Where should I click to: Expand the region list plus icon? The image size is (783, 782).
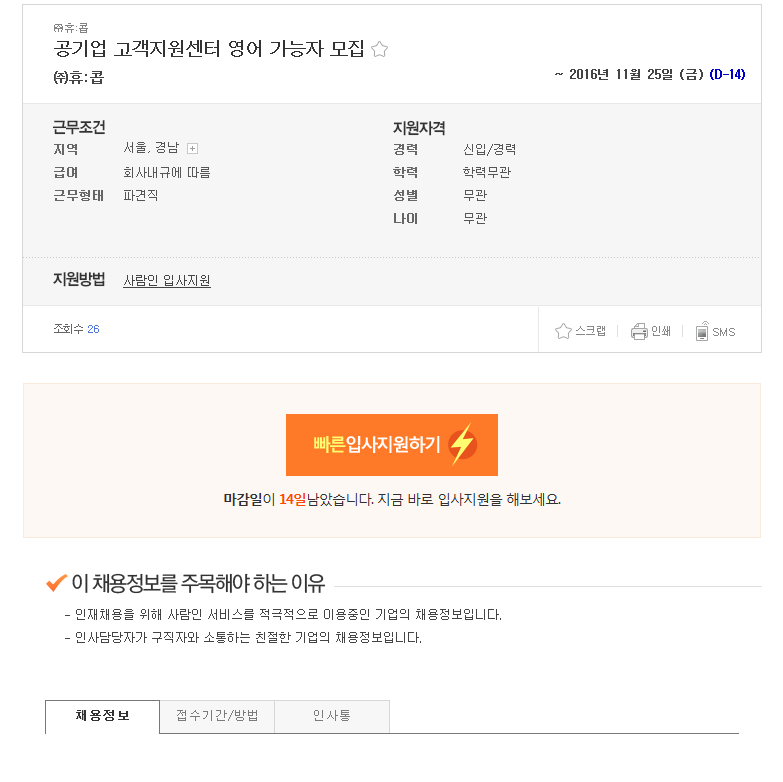click(x=192, y=148)
